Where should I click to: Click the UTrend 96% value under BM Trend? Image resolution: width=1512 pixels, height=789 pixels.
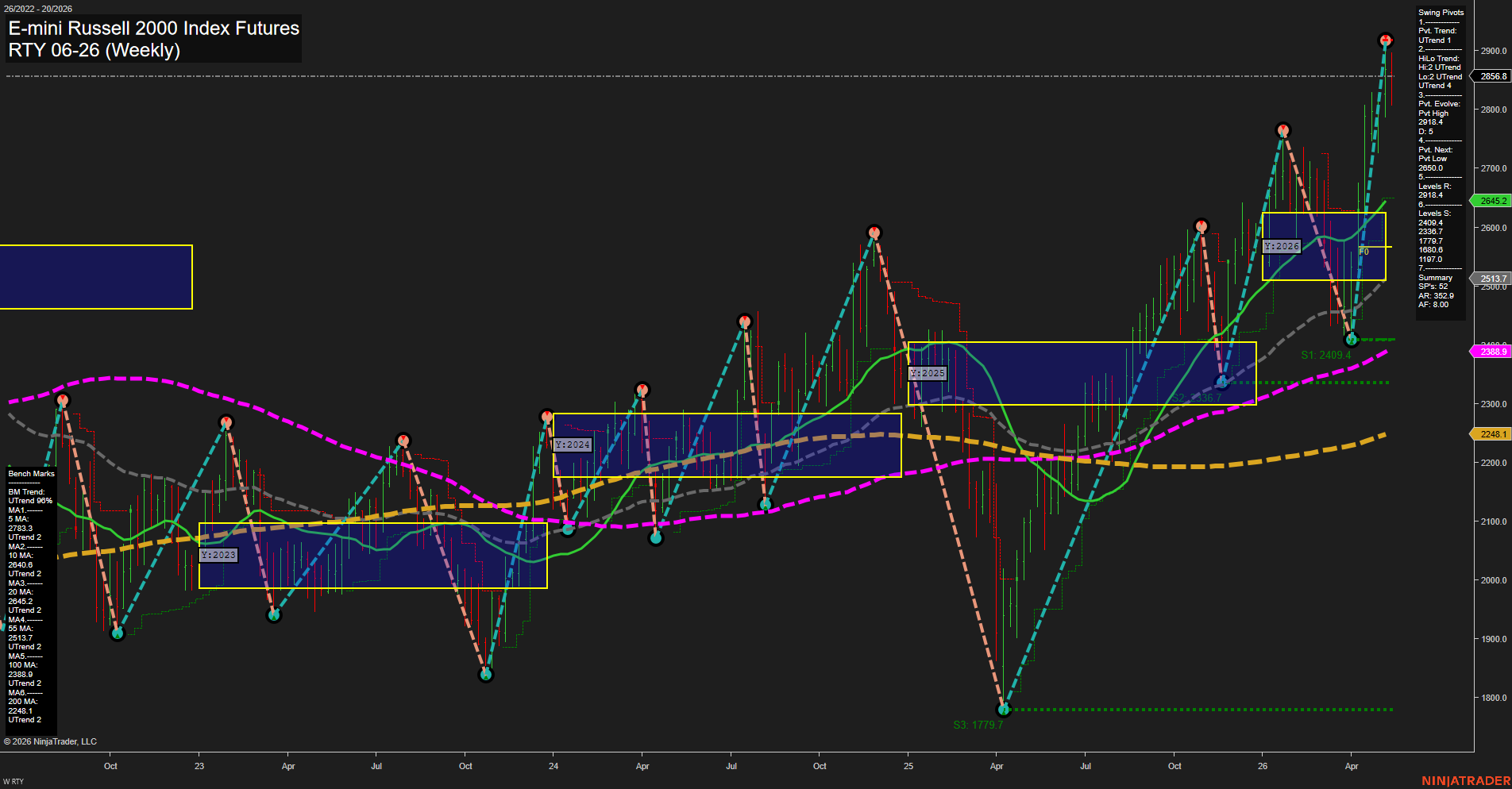pyautogui.click(x=30, y=500)
